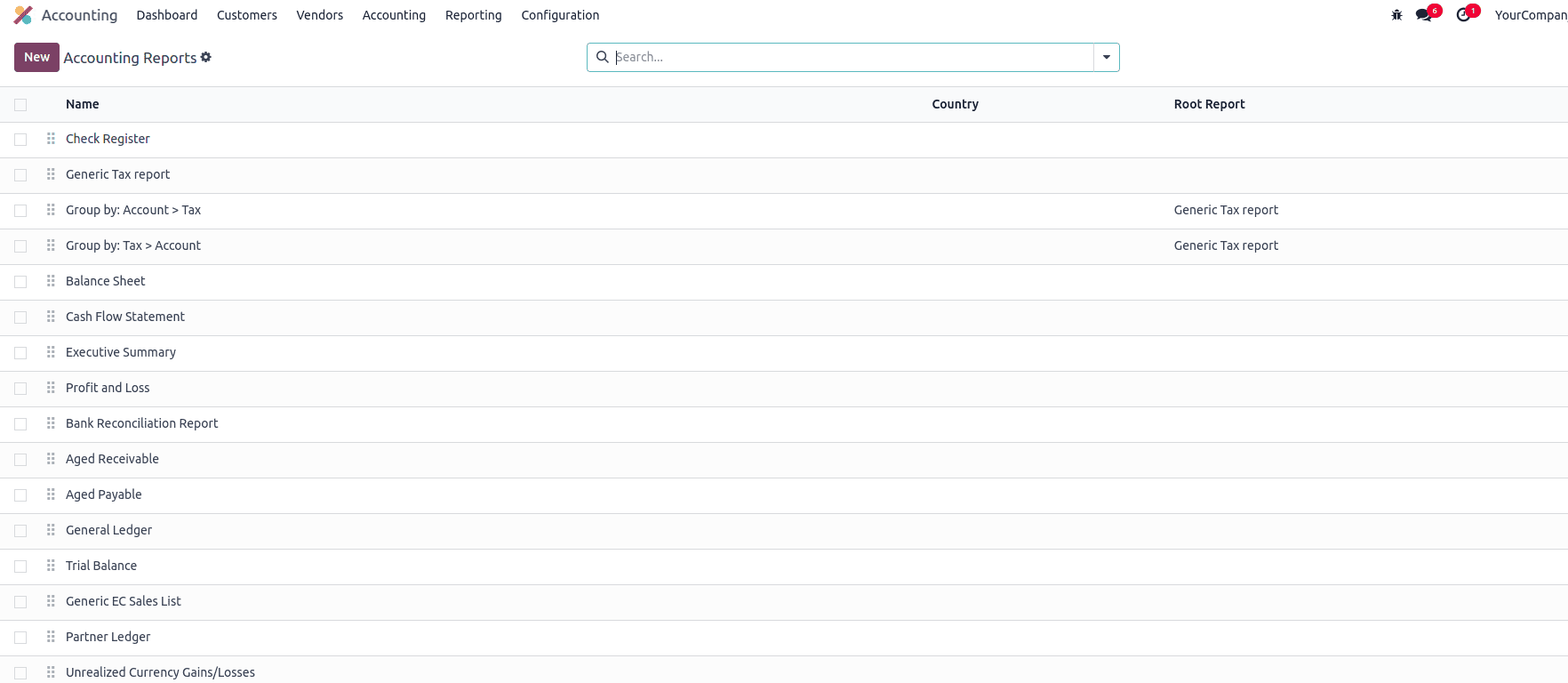Grab the drag handle for Unrealized Currency Gains/Losses

point(51,672)
